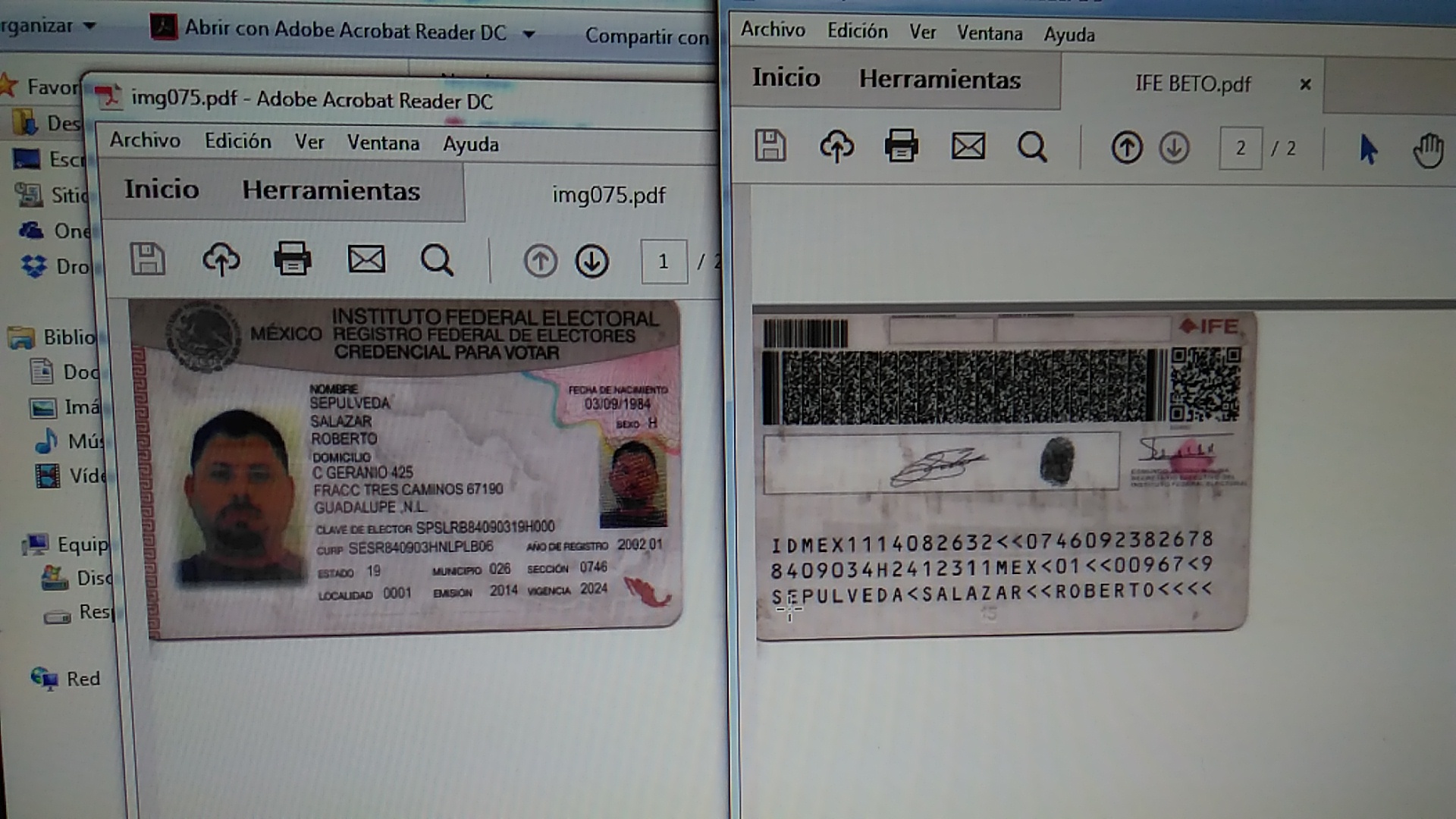
Task: Switch to Inicio tab in right Acrobat window
Action: tap(786, 77)
